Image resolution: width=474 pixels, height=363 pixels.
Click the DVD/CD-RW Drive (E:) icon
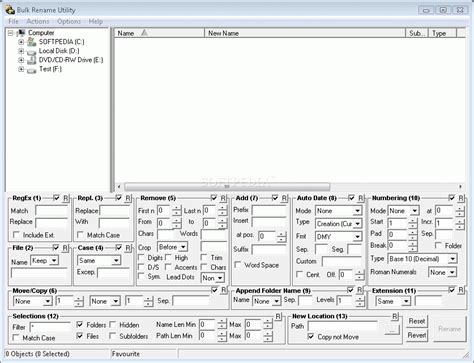32,60
